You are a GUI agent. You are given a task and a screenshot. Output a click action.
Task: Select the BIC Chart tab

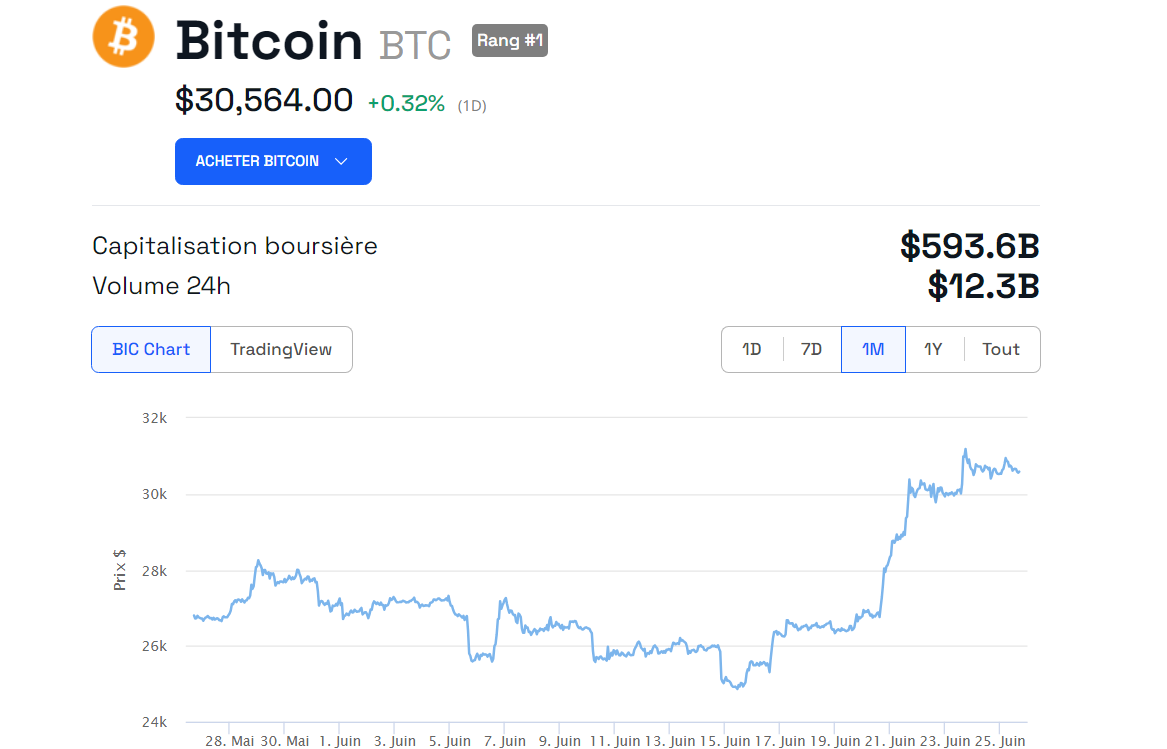[x=151, y=349]
